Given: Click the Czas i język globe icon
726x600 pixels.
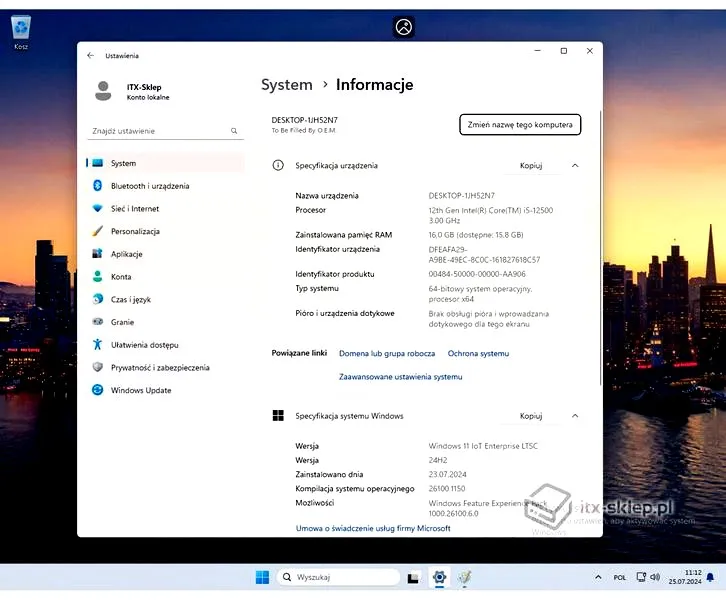Looking at the screenshot, I should coord(97,299).
